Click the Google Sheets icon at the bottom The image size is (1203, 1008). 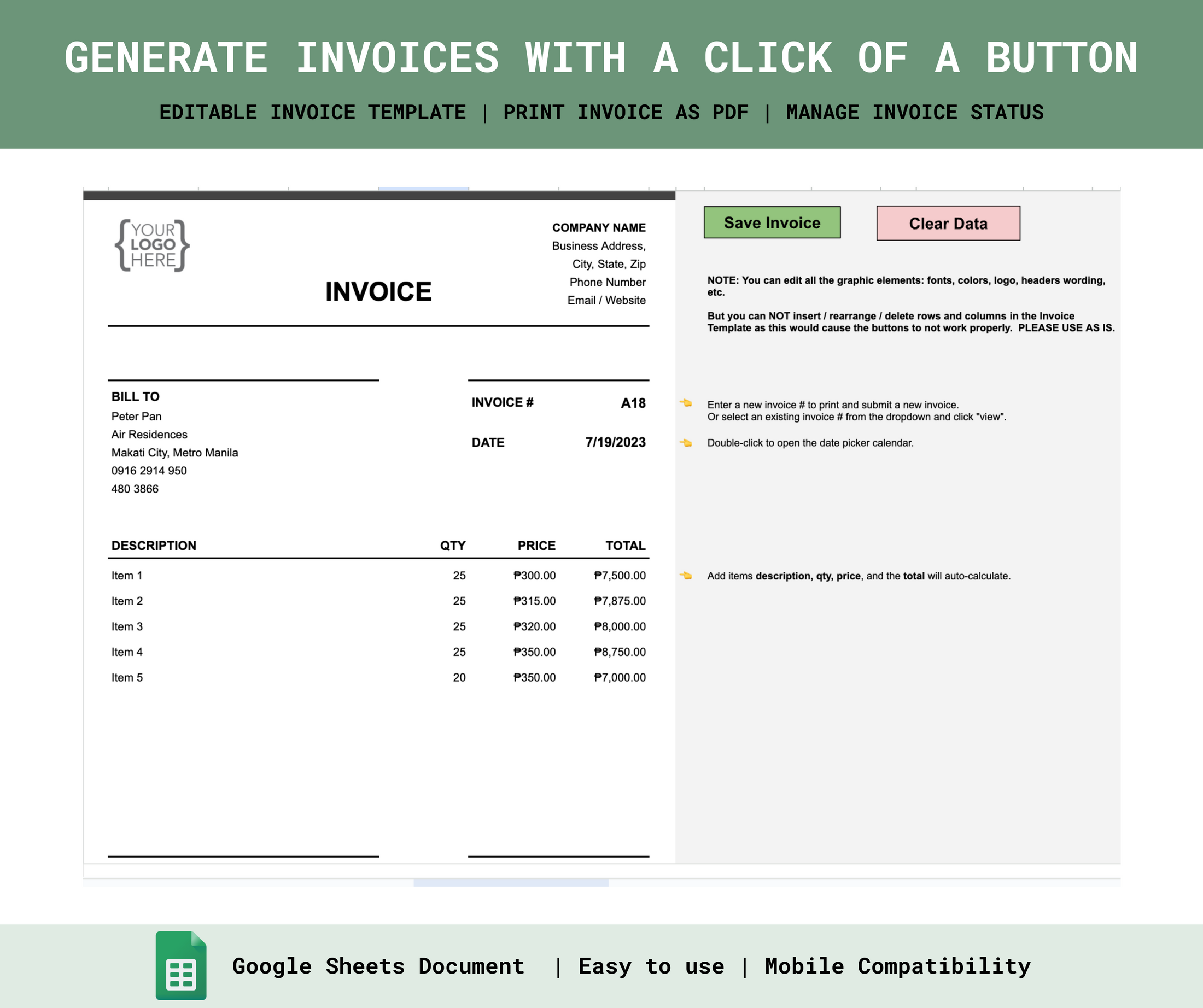[181, 966]
